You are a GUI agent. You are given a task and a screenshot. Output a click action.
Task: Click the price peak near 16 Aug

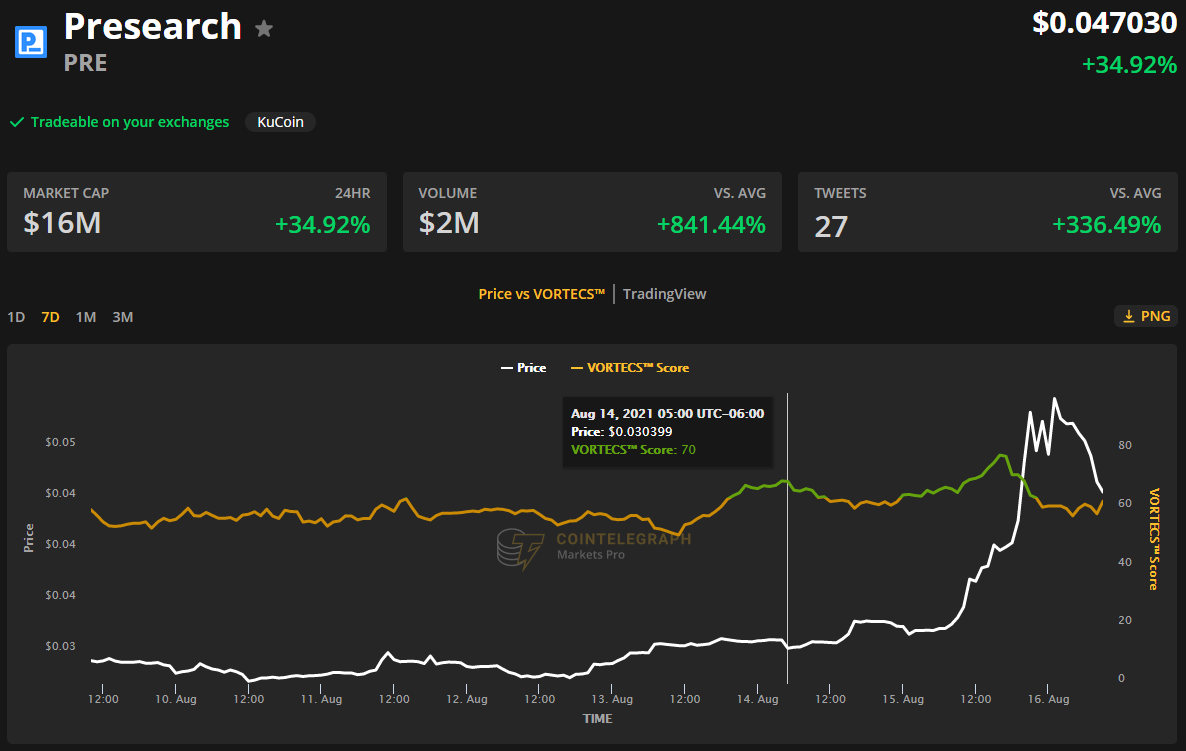[x=1054, y=399]
